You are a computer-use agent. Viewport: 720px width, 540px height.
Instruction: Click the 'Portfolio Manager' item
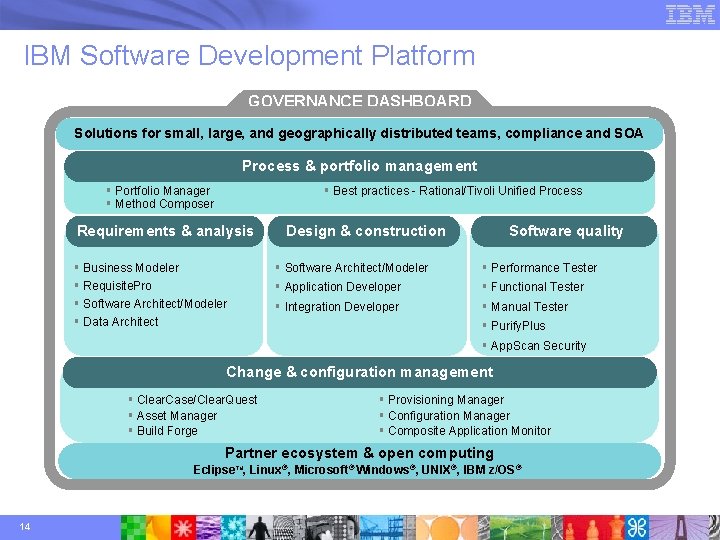[x=162, y=190]
